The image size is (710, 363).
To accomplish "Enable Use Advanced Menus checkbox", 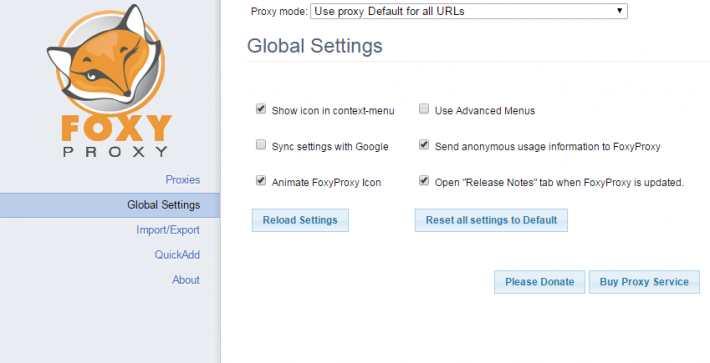I will (424, 109).
